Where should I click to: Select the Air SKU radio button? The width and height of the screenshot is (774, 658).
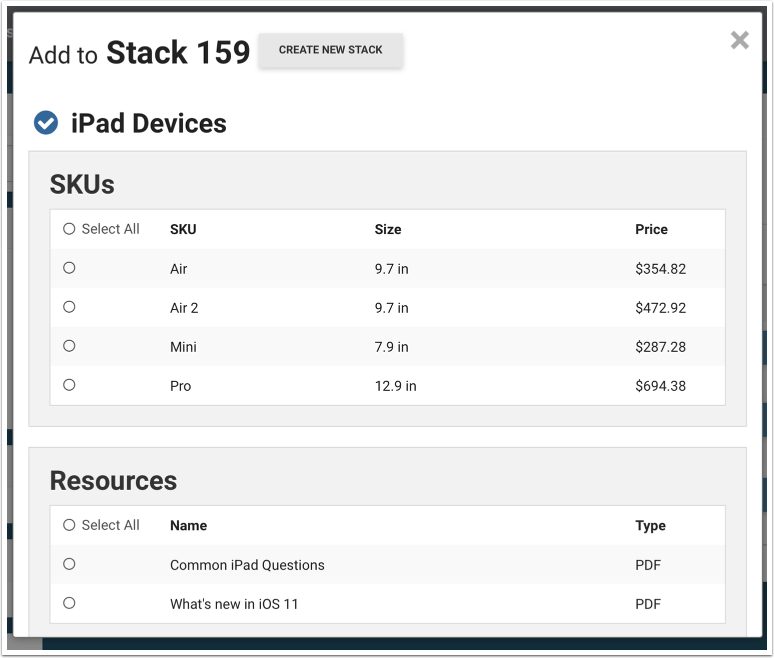click(x=69, y=268)
